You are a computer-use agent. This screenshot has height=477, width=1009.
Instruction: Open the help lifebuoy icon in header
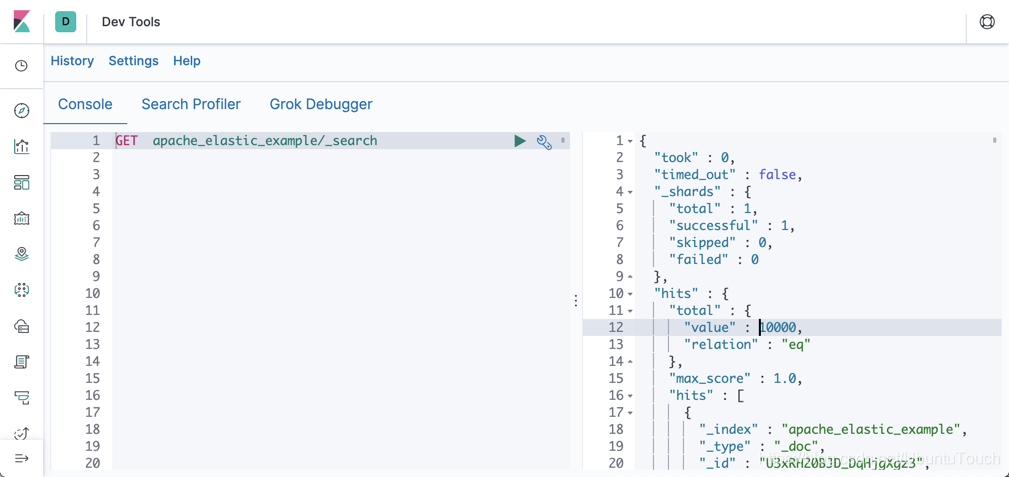coord(986,22)
